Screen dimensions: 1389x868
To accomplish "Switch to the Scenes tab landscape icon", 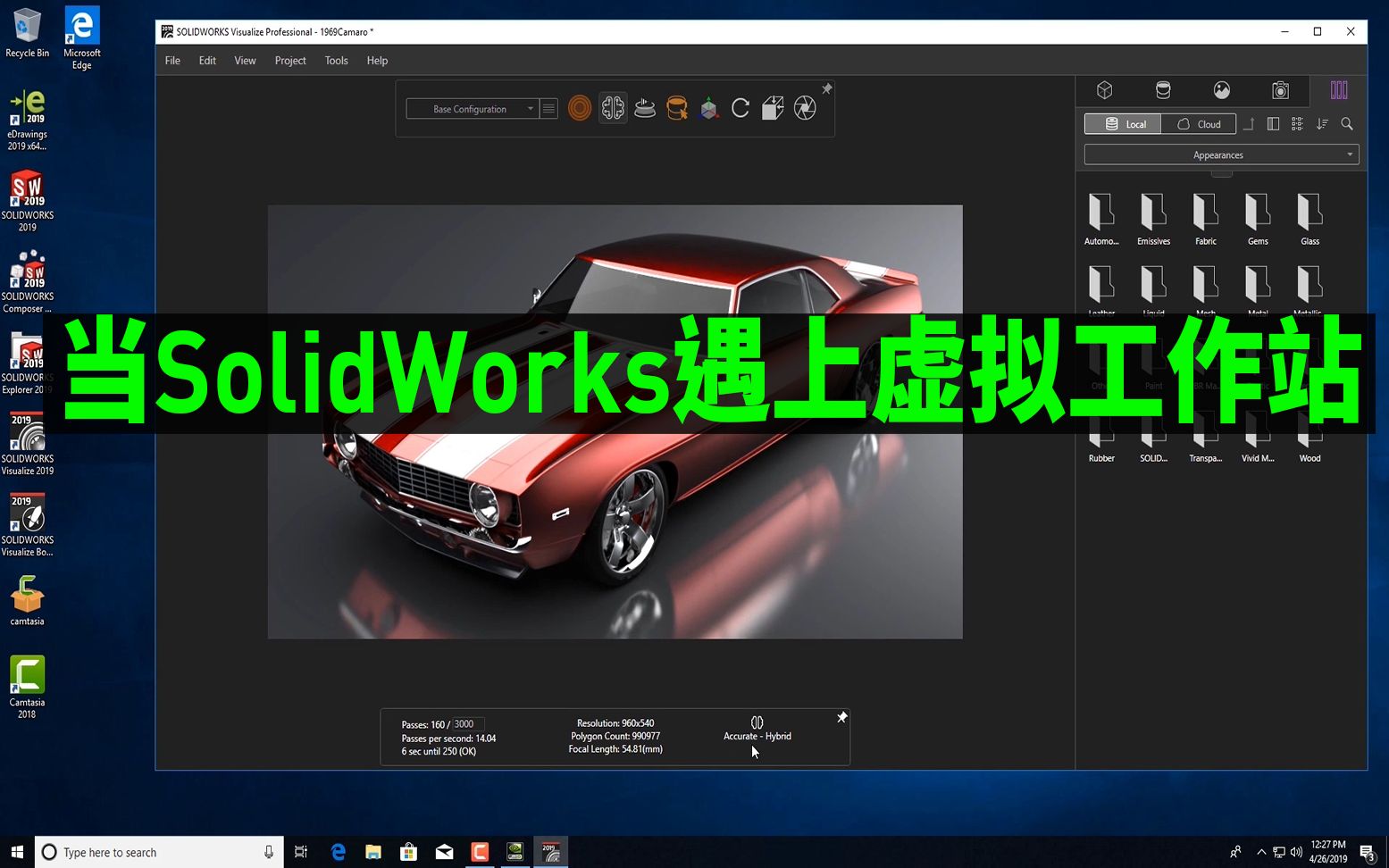I will click(1222, 90).
